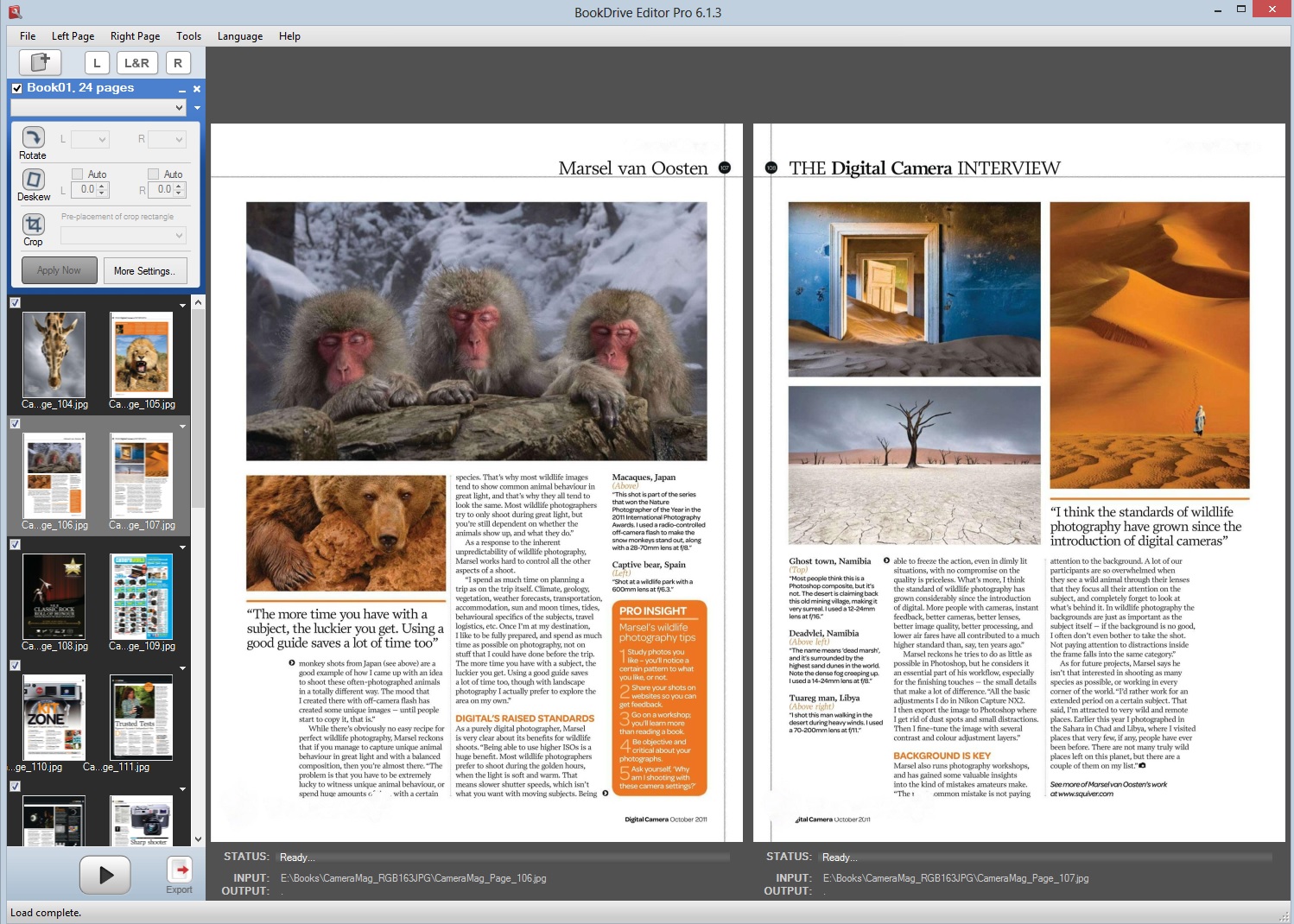The width and height of the screenshot is (1294, 924).
Task: Click the Rotate tool icon
Action: point(33,137)
